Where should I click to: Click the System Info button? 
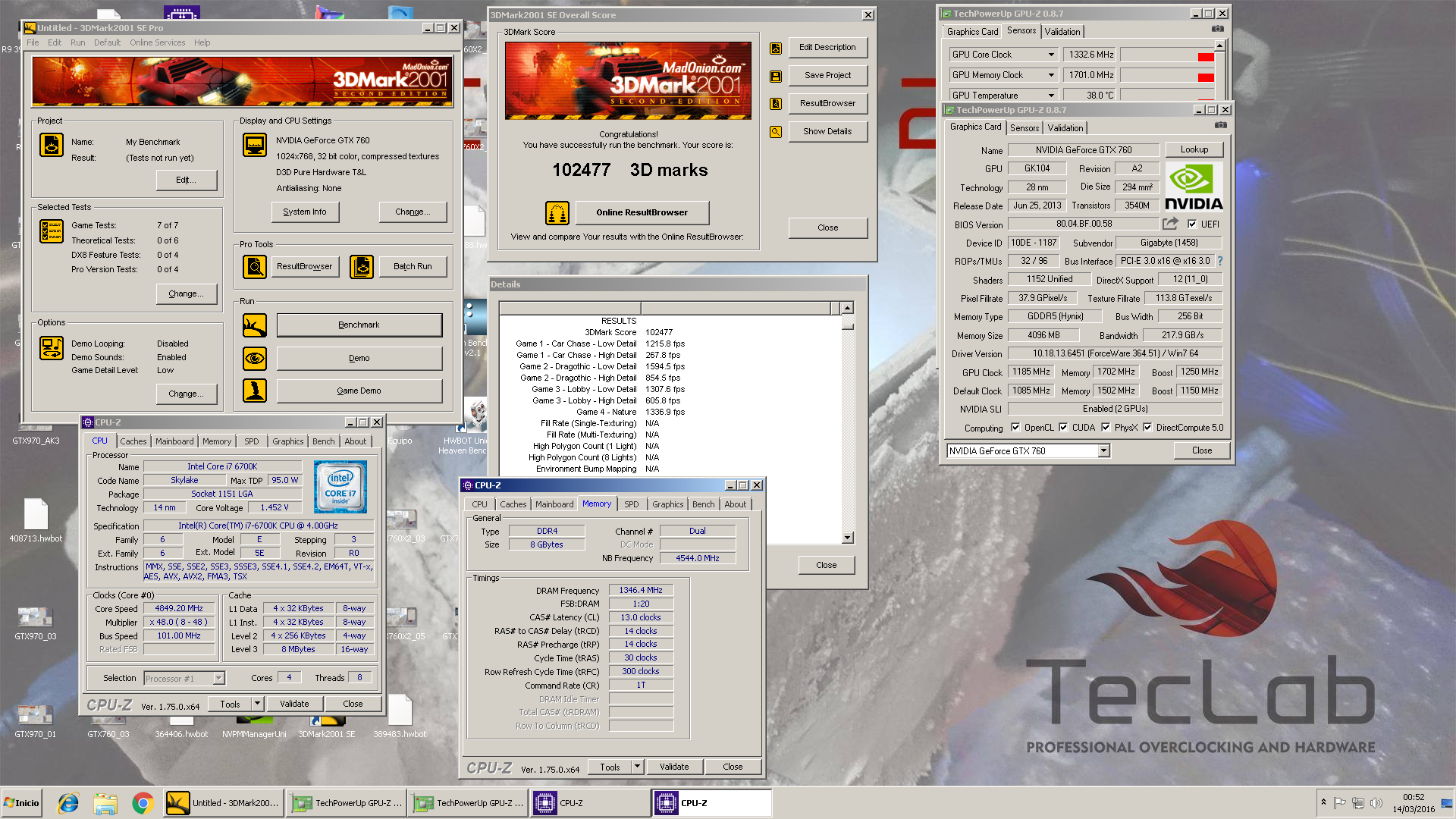click(x=305, y=212)
